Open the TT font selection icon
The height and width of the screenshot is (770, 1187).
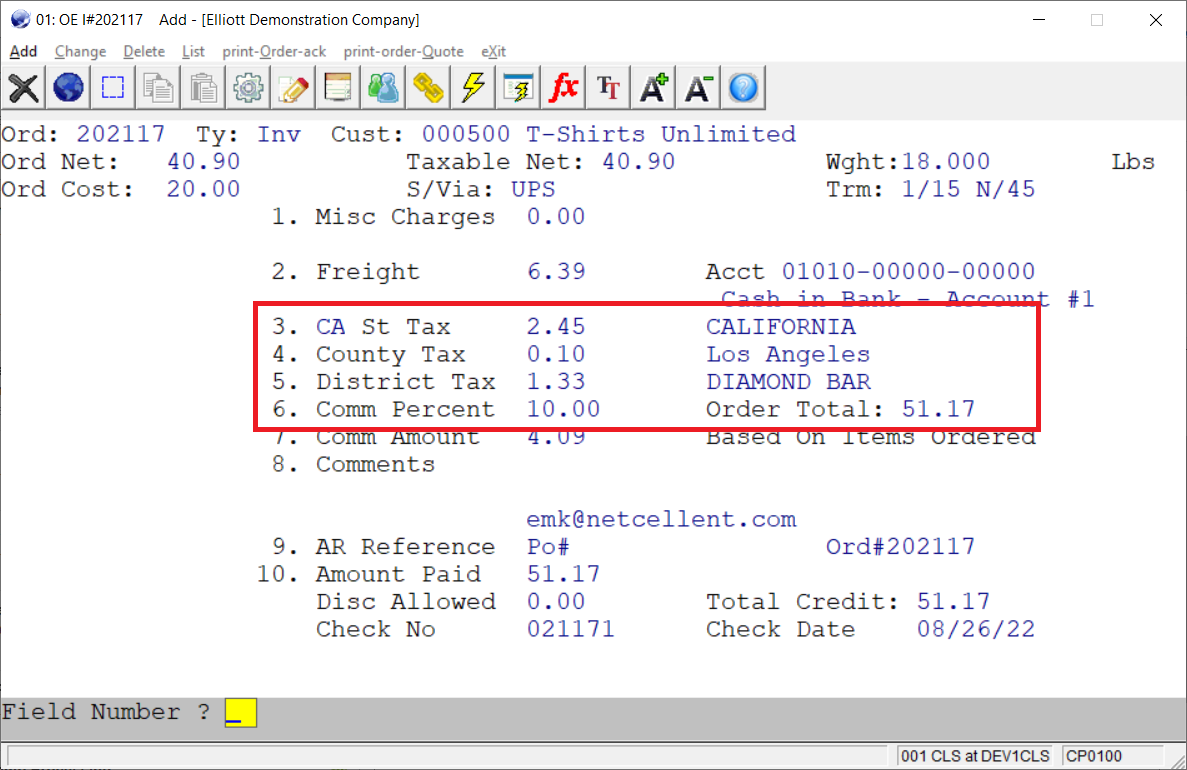[x=608, y=88]
